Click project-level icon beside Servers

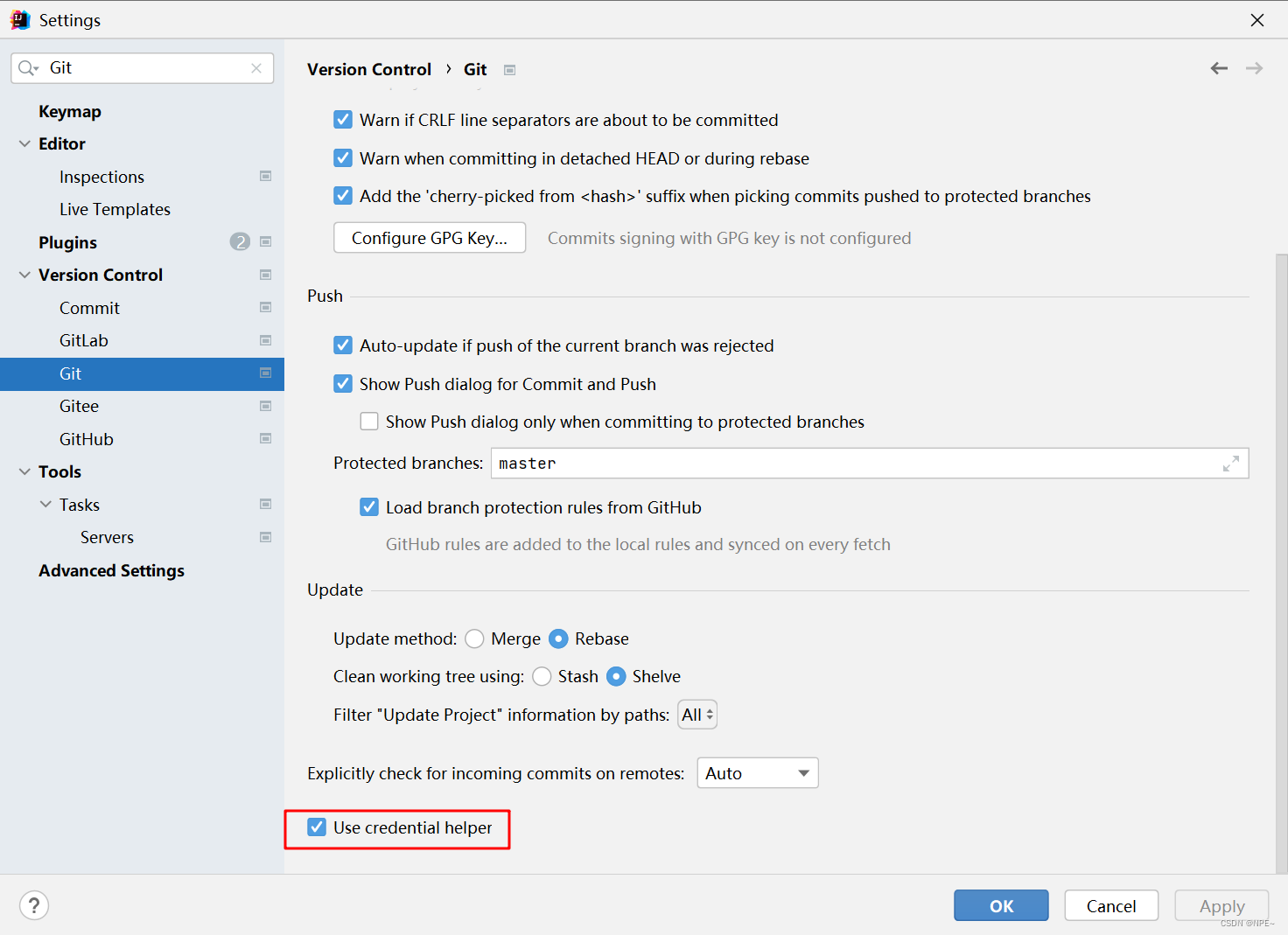pyautogui.click(x=266, y=537)
